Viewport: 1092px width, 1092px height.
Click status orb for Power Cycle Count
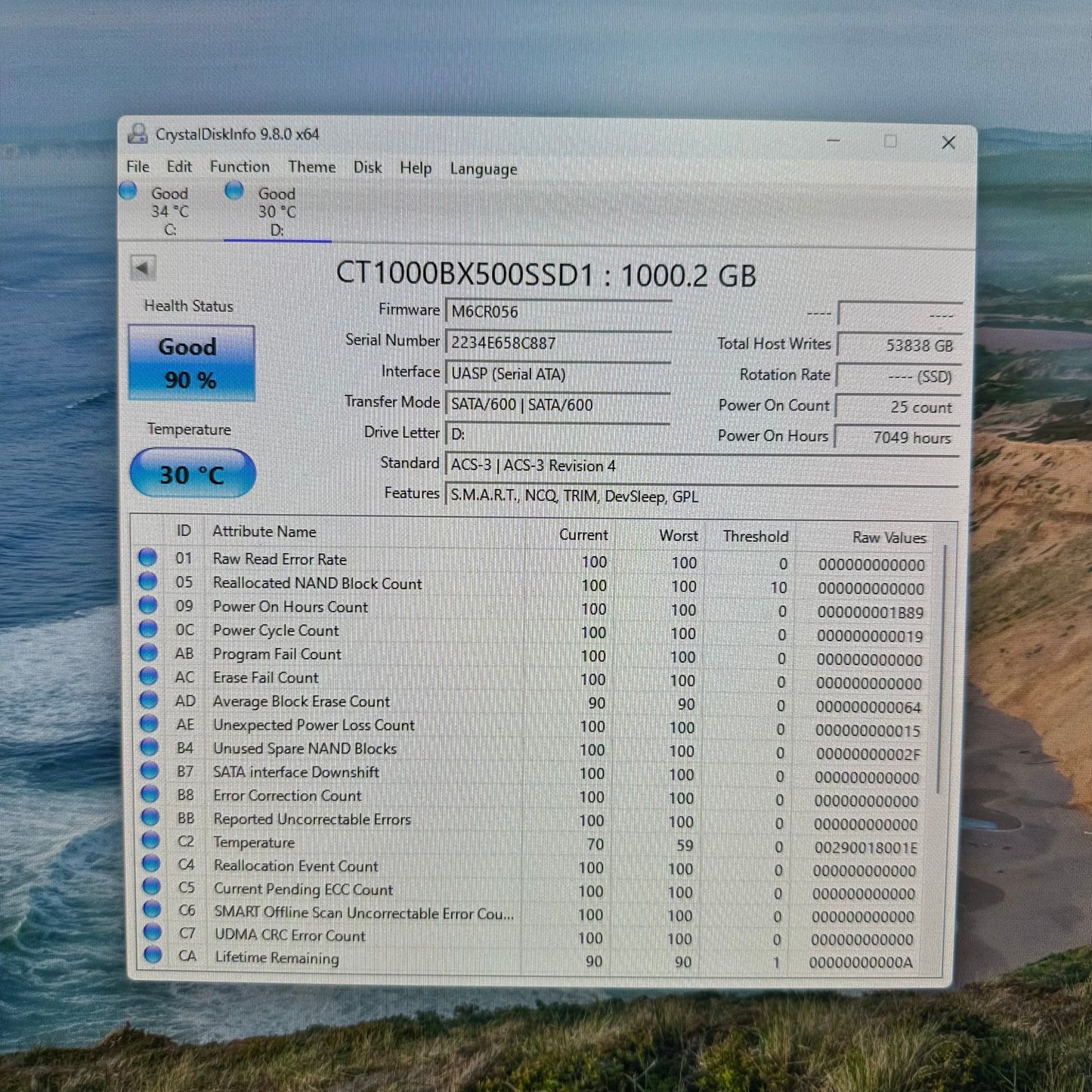(x=148, y=629)
